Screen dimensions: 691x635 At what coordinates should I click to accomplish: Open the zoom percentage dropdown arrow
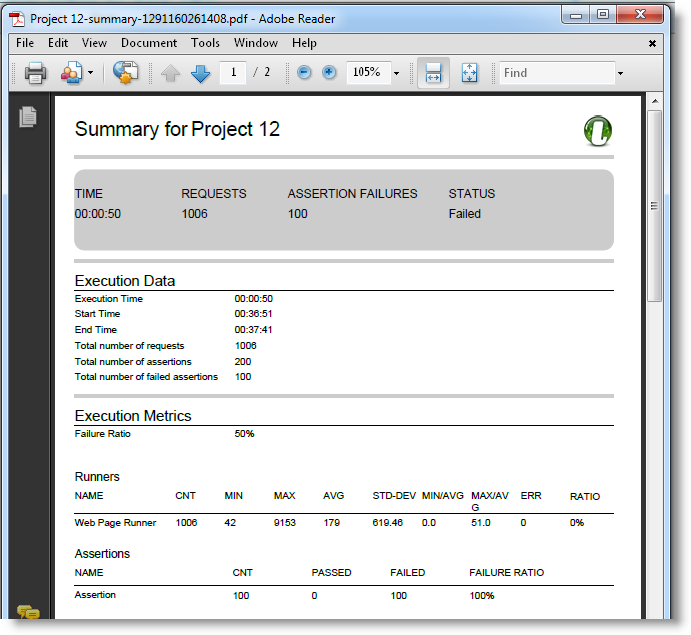pyautogui.click(x=396, y=73)
